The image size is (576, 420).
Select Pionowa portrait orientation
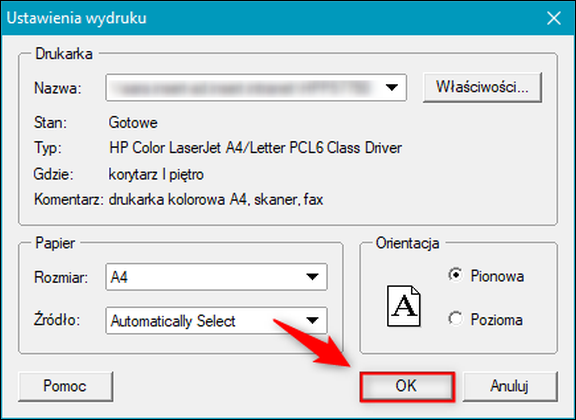(x=456, y=275)
